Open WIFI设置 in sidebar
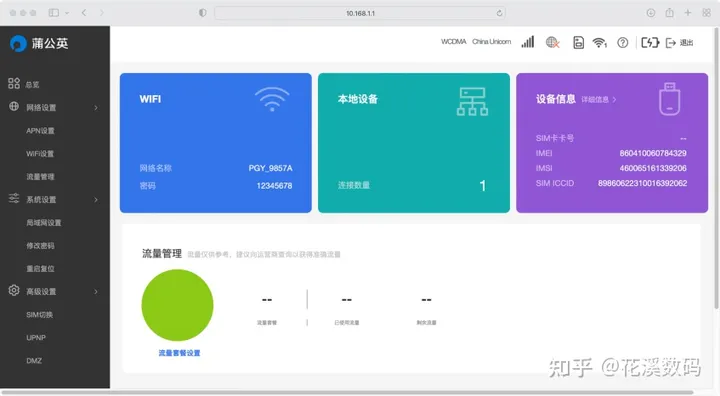 pos(40,153)
